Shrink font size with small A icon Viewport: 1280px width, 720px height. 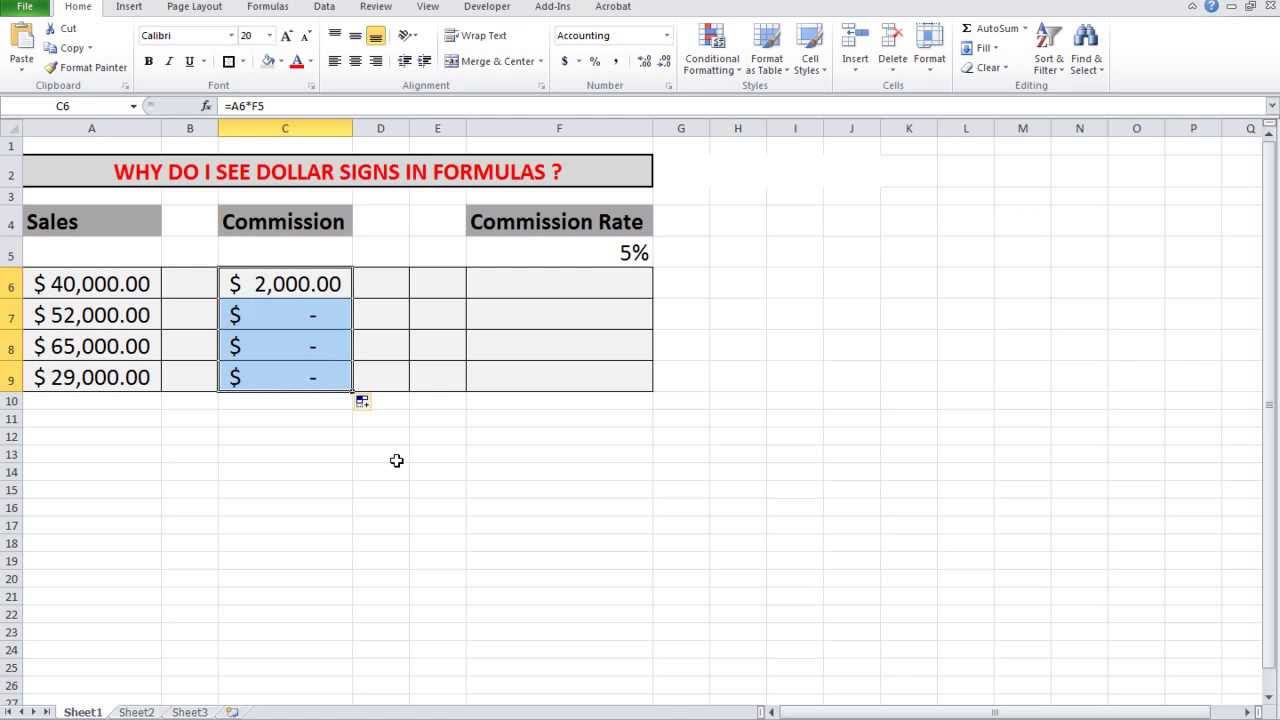pos(307,36)
